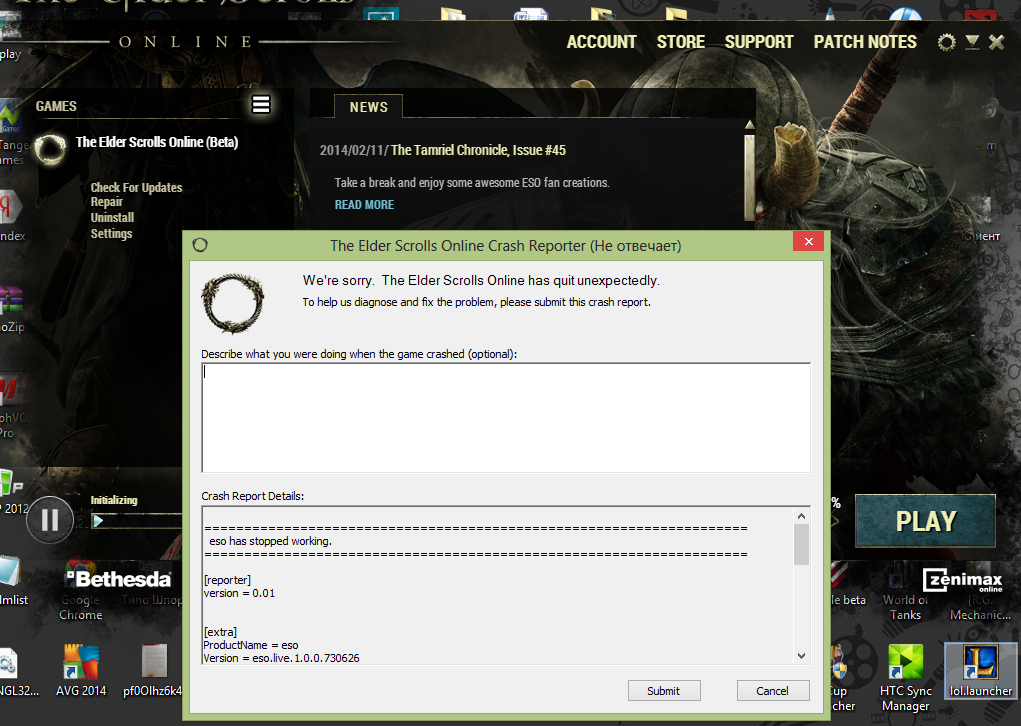Image resolution: width=1021 pixels, height=726 pixels.
Task: Click the "Crash Report Details:" label
Action: 253,496
